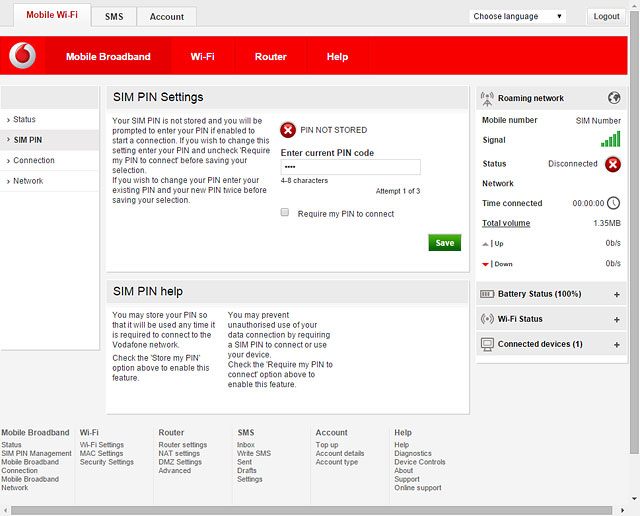This screenshot has width=640, height=516.
Task: Click the Logout button
Action: (606, 16)
